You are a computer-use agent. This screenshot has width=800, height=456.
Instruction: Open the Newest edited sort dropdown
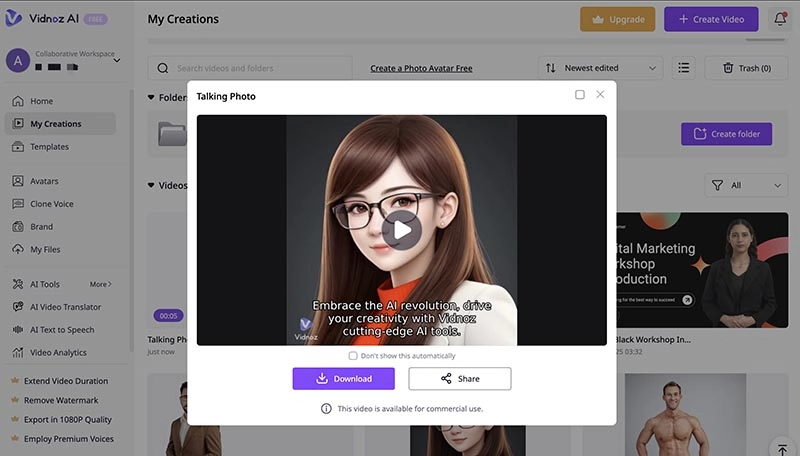[x=600, y=68]
